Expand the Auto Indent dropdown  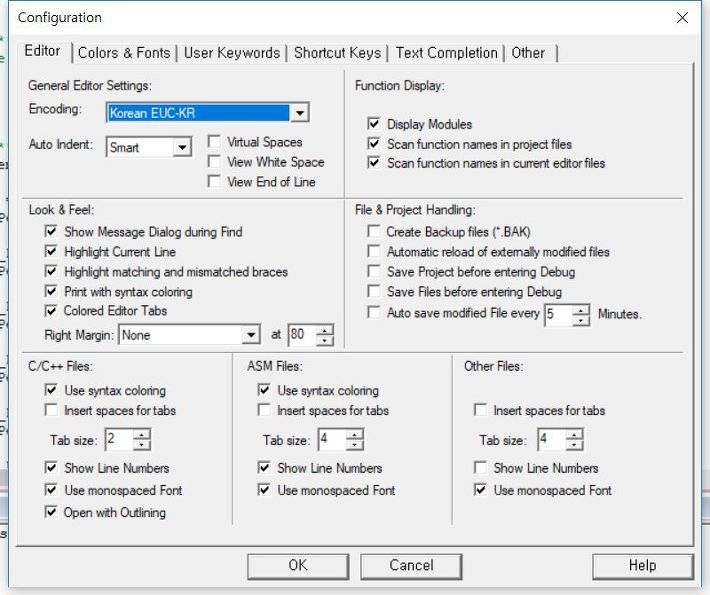(182, 147)
